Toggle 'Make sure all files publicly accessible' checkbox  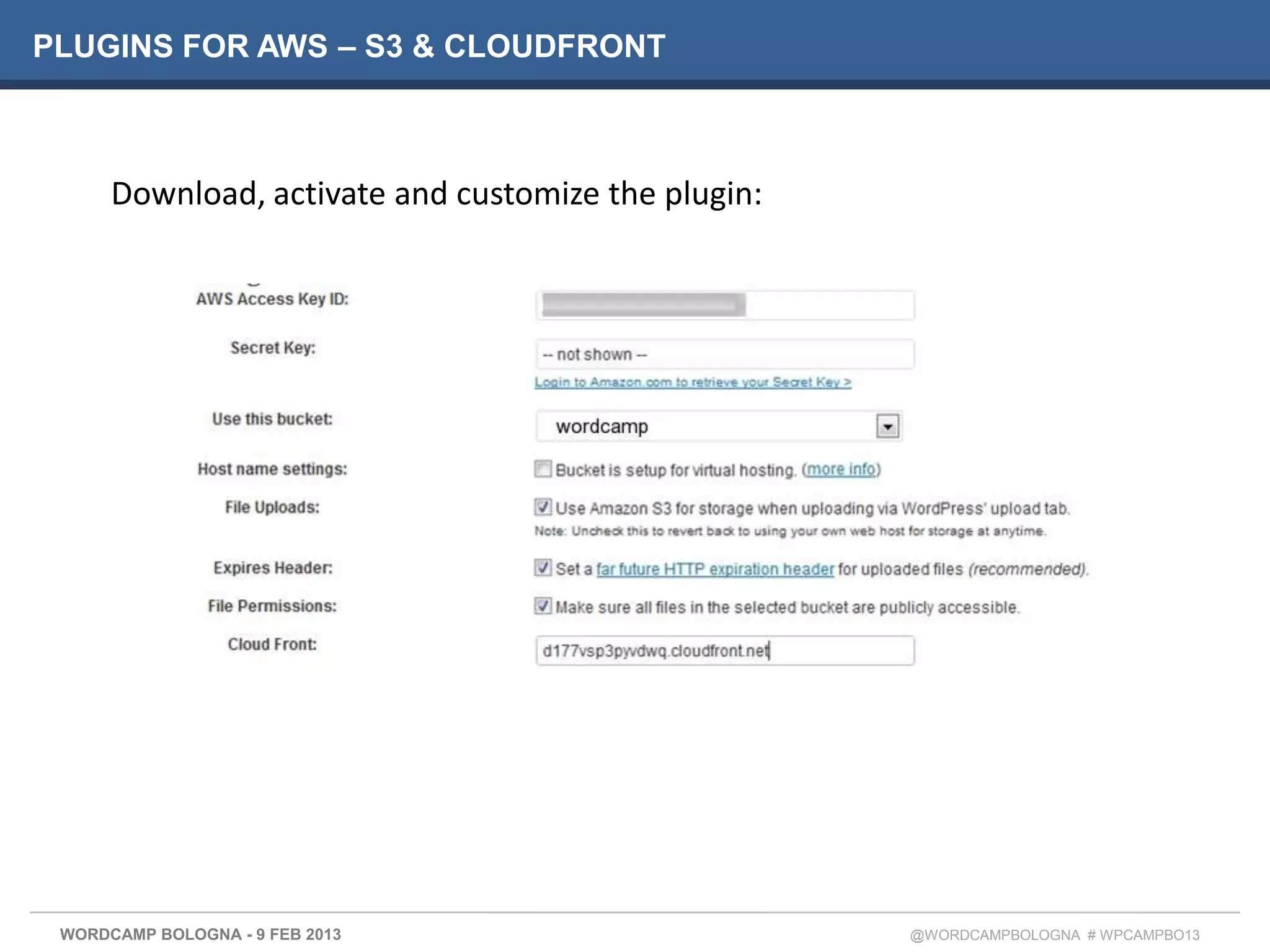543,606
